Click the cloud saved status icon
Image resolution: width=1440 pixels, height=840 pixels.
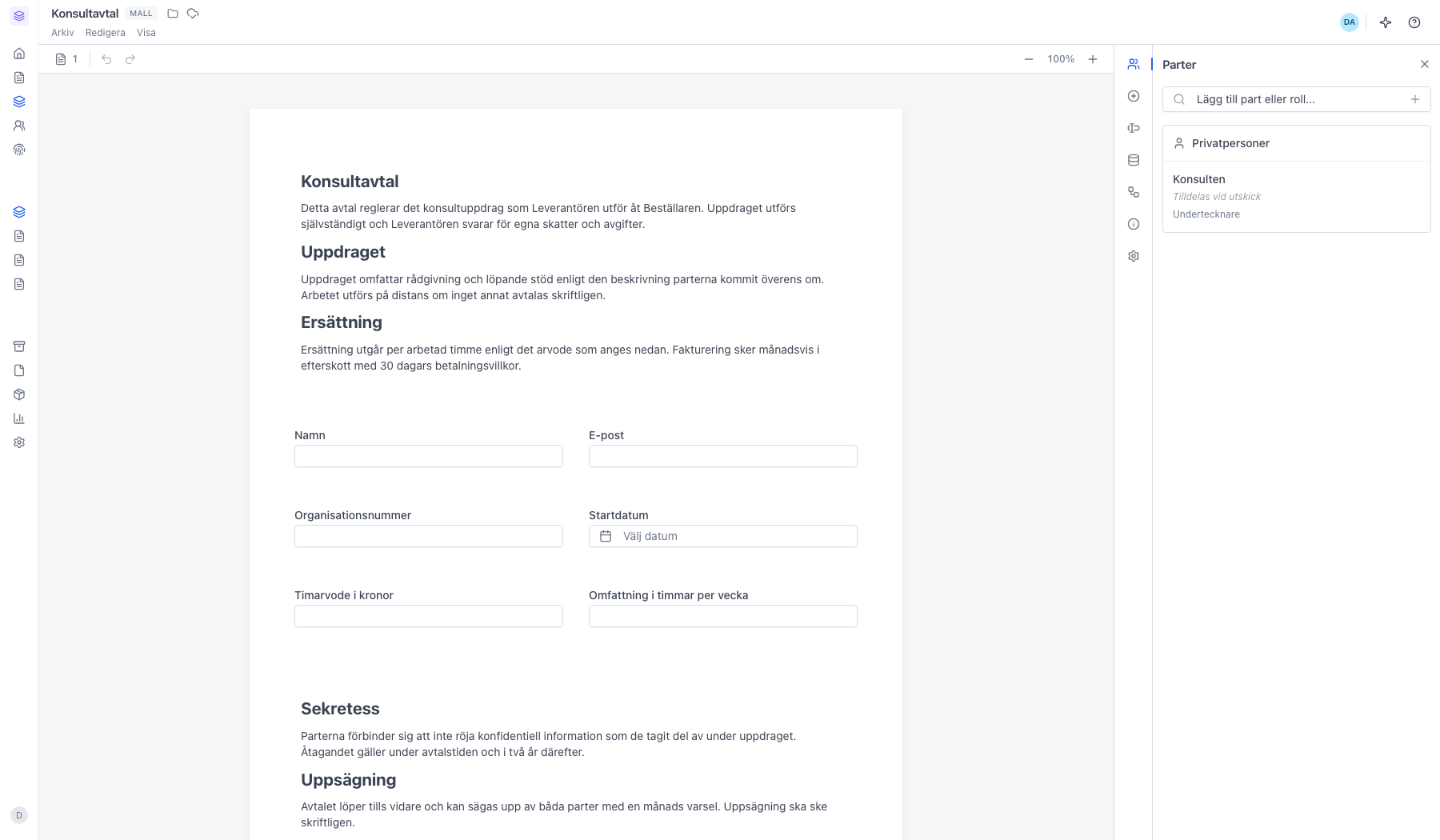[x=193, y=14]
